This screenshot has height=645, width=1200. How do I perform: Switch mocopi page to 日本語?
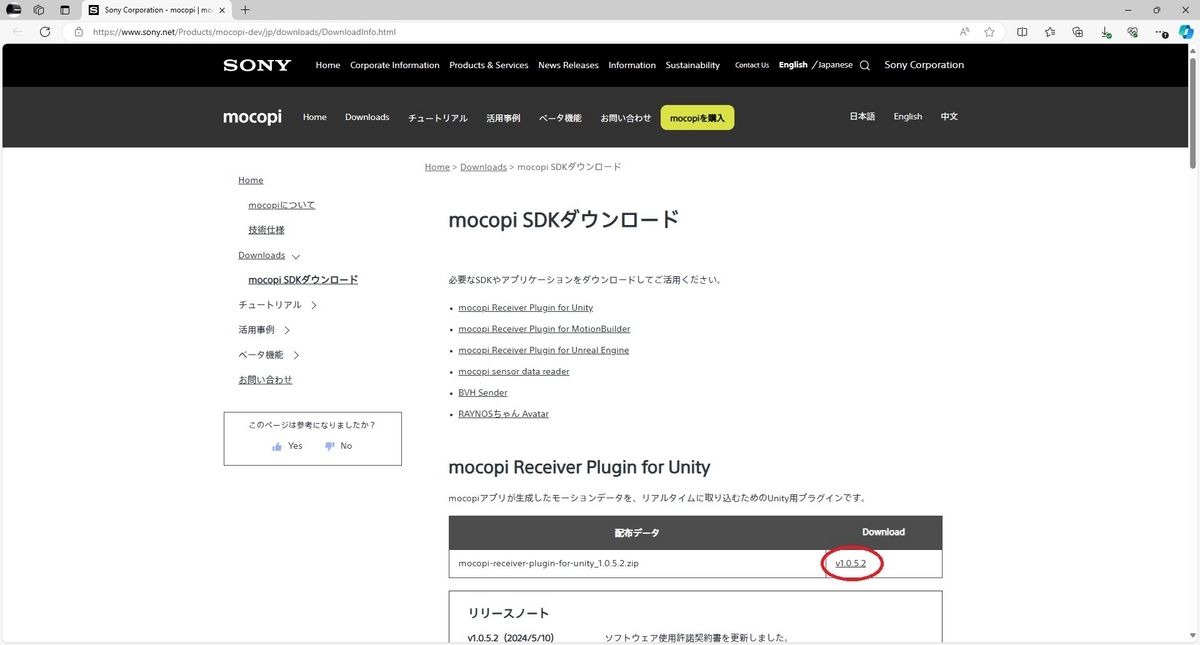coord(862,117)
